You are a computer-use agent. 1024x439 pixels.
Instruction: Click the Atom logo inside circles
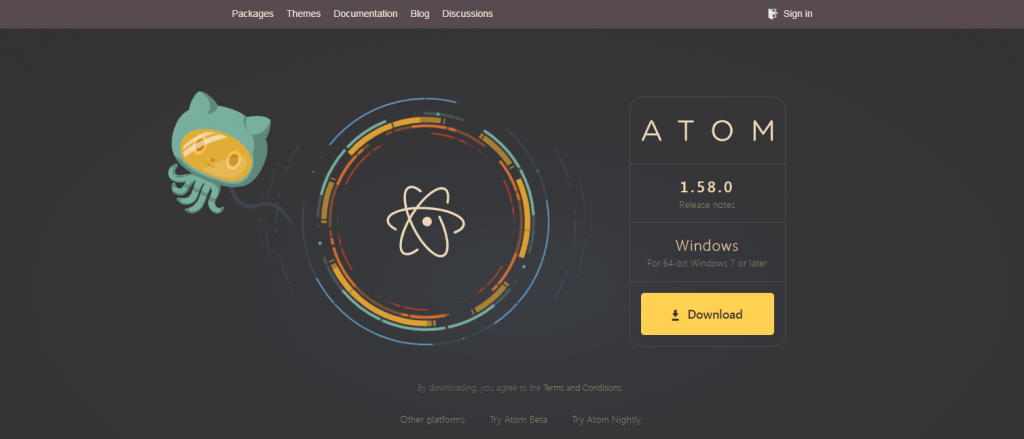pyautogui.click(x=426, y=221)
